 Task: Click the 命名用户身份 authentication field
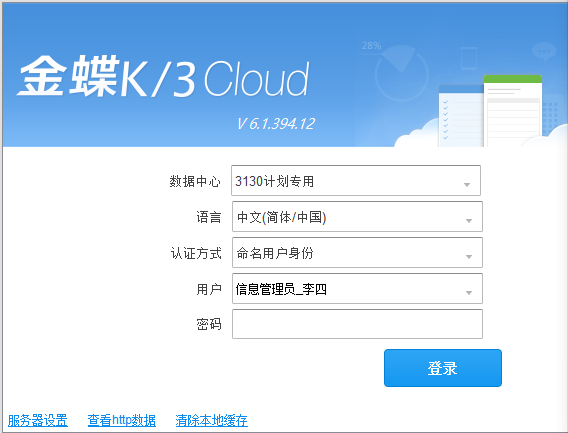(357, 252)
